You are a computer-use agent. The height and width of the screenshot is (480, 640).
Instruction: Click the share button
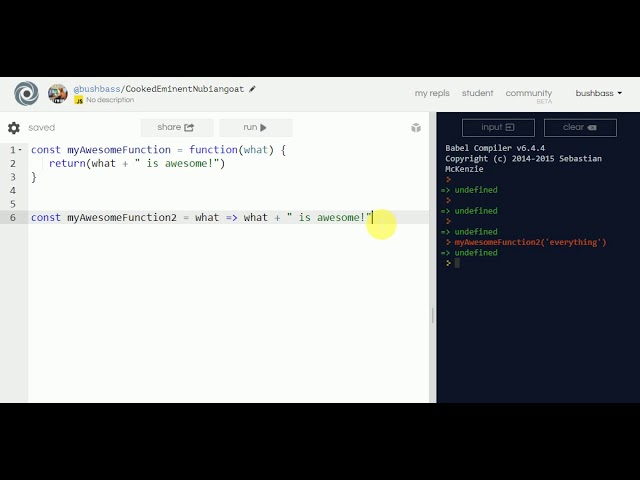pyautogui.click(x=177, y=127)
